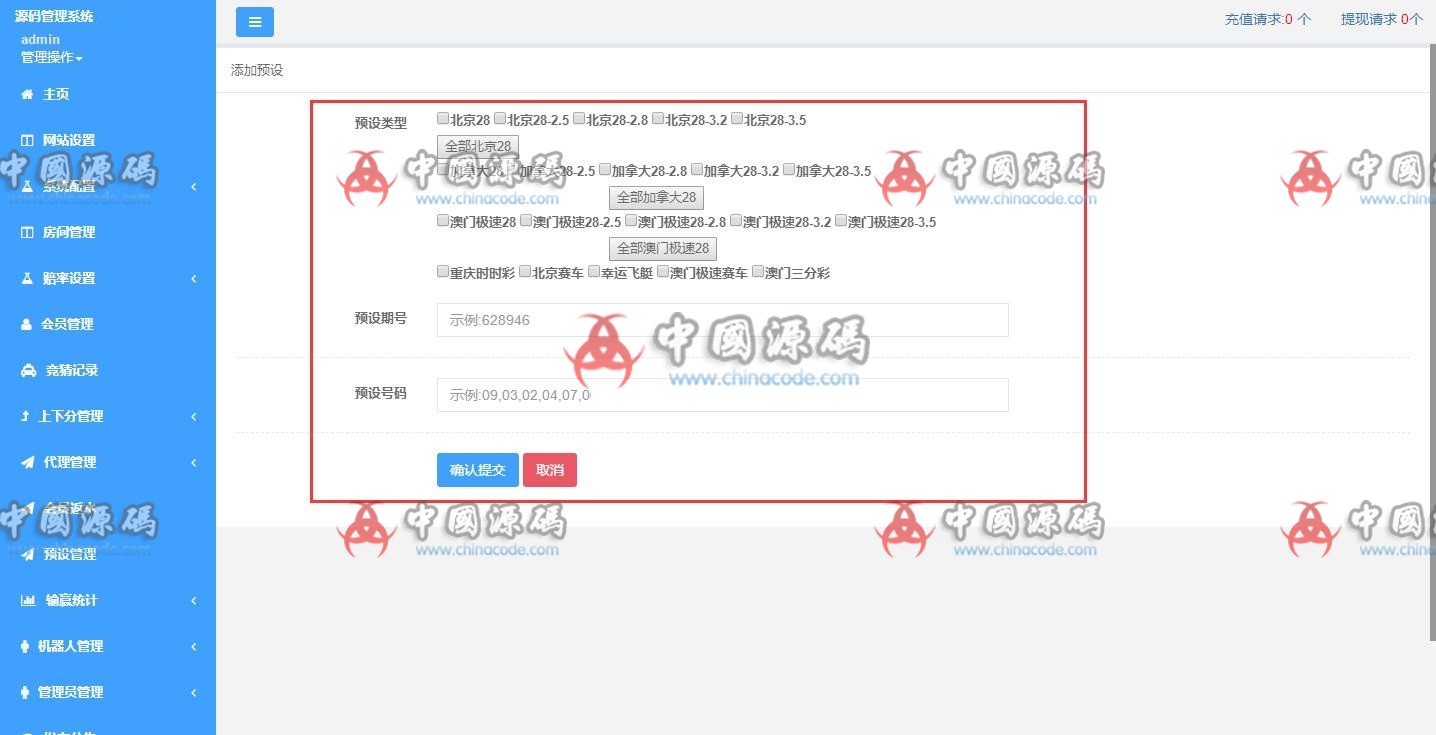Click the 添加预设 page heading
The height and width of the screenshot is (735, 1436).
[x=257, y=70]
